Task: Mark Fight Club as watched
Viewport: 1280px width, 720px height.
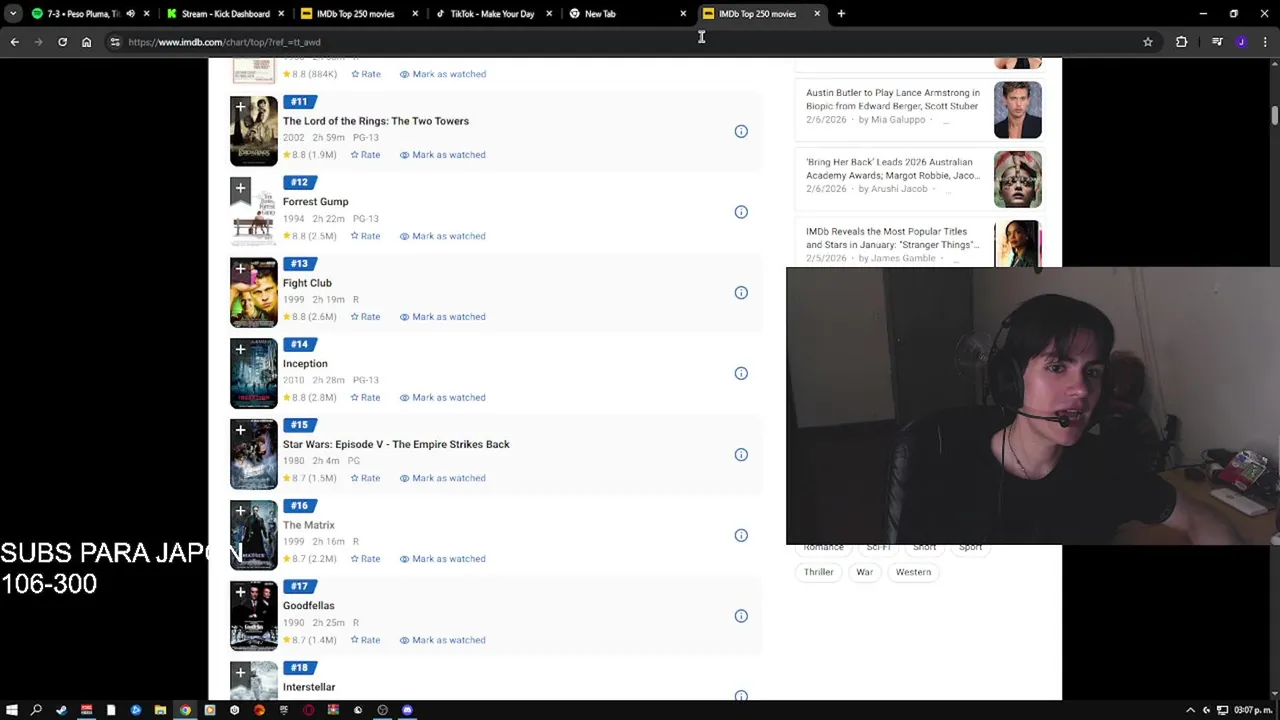Action: pyautogui.click(x=442, y=317)
